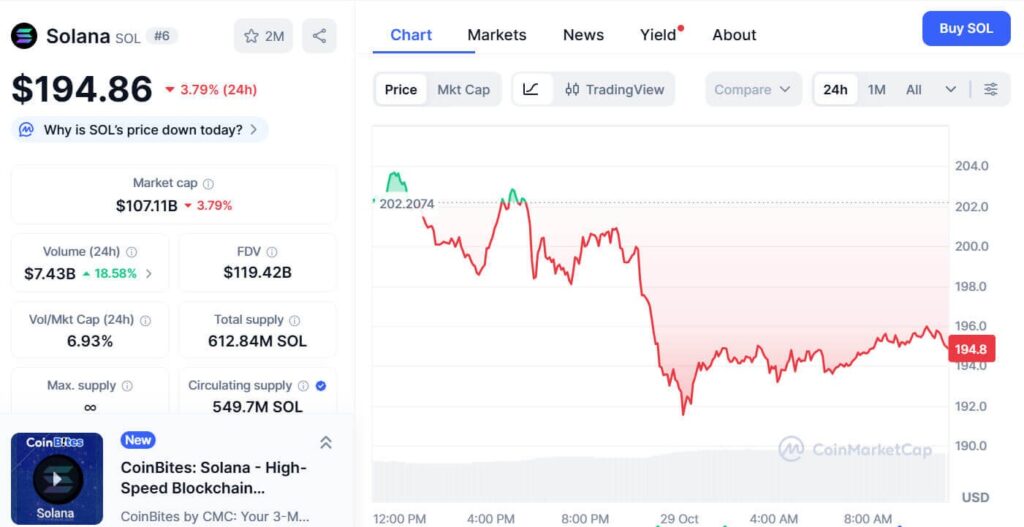Open "Why is SOL's price down today?"

click(140, 129)
